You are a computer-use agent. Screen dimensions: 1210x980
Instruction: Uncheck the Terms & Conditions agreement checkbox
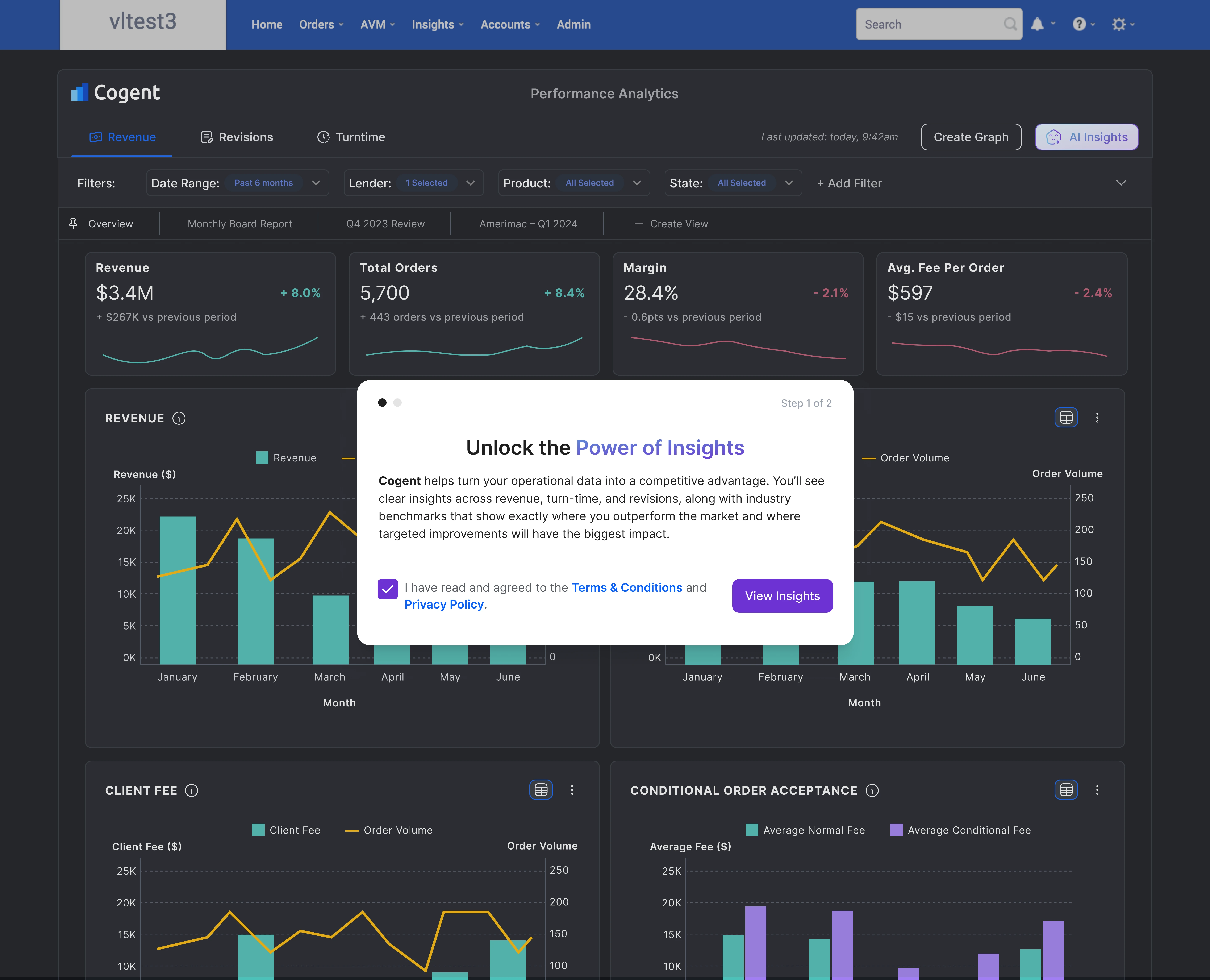point(388,589)
